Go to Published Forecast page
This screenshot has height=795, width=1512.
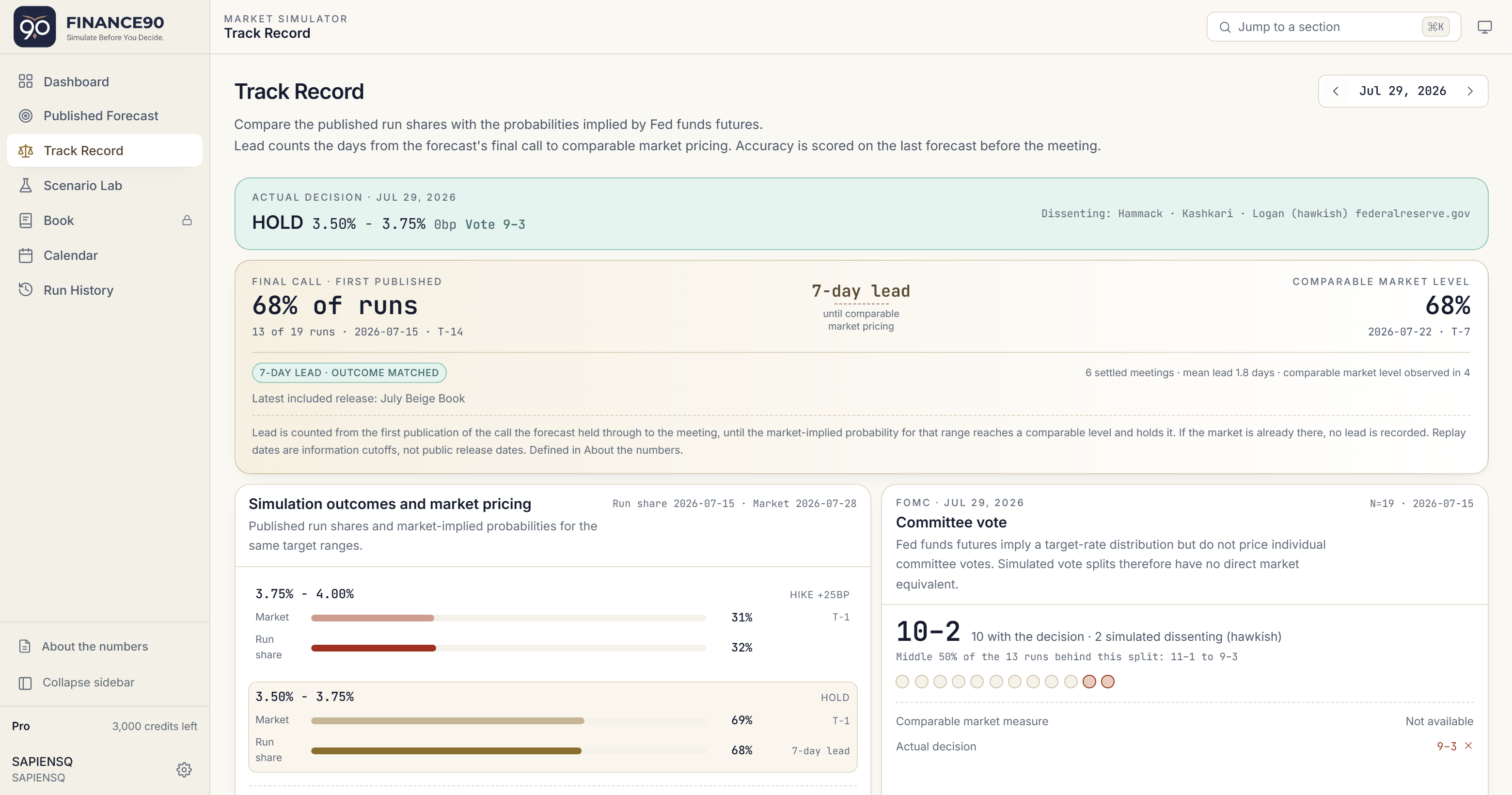(105, 116)
